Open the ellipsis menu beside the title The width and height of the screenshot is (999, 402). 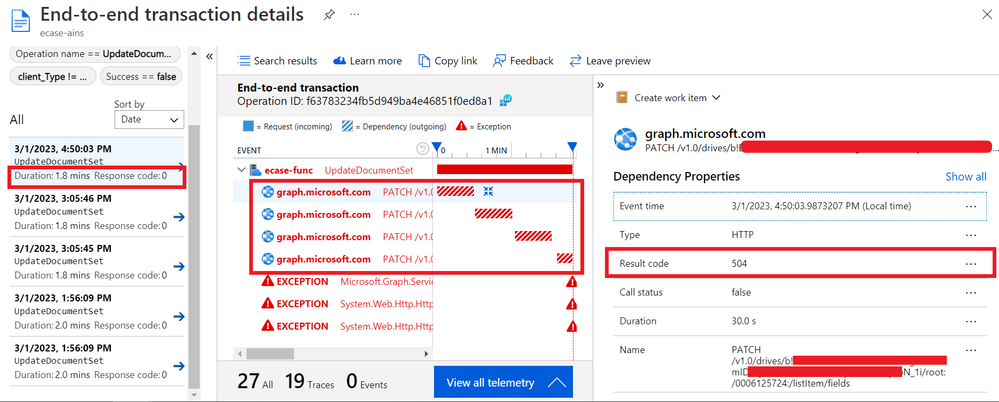[x=354, y=14]
